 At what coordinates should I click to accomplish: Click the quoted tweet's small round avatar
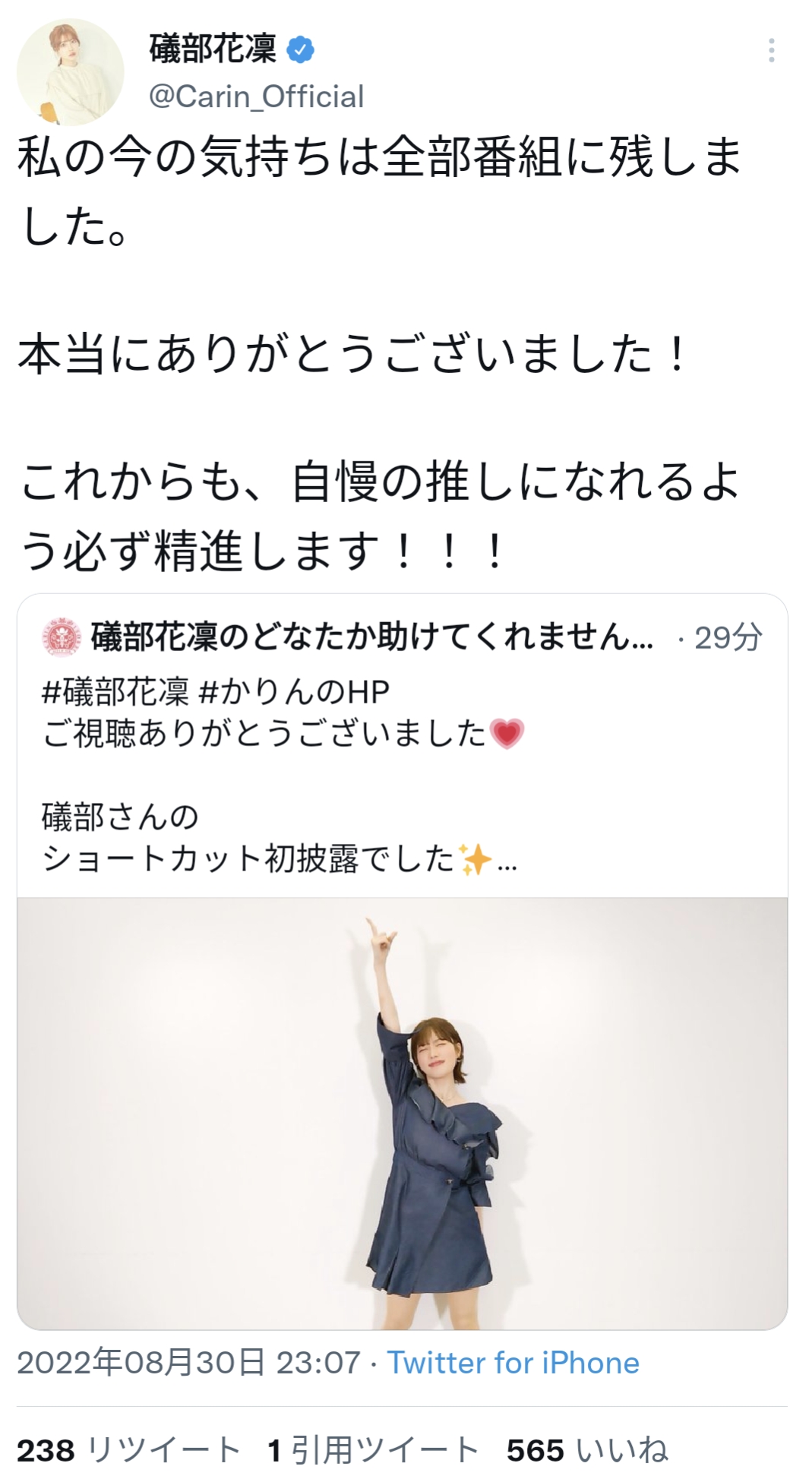(x=61, y=637)
